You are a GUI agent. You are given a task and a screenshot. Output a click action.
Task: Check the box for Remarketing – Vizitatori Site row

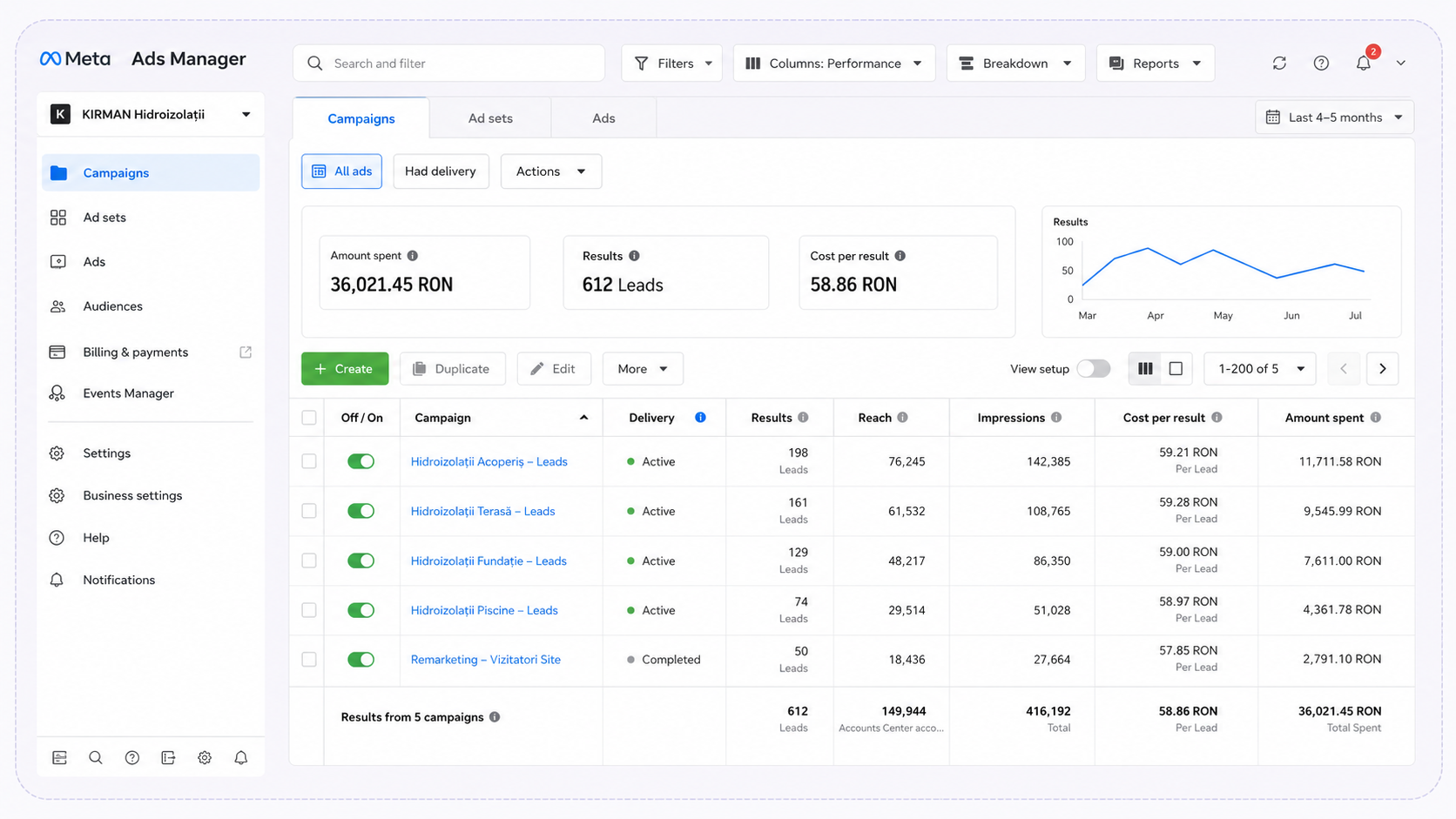point(309,660)
